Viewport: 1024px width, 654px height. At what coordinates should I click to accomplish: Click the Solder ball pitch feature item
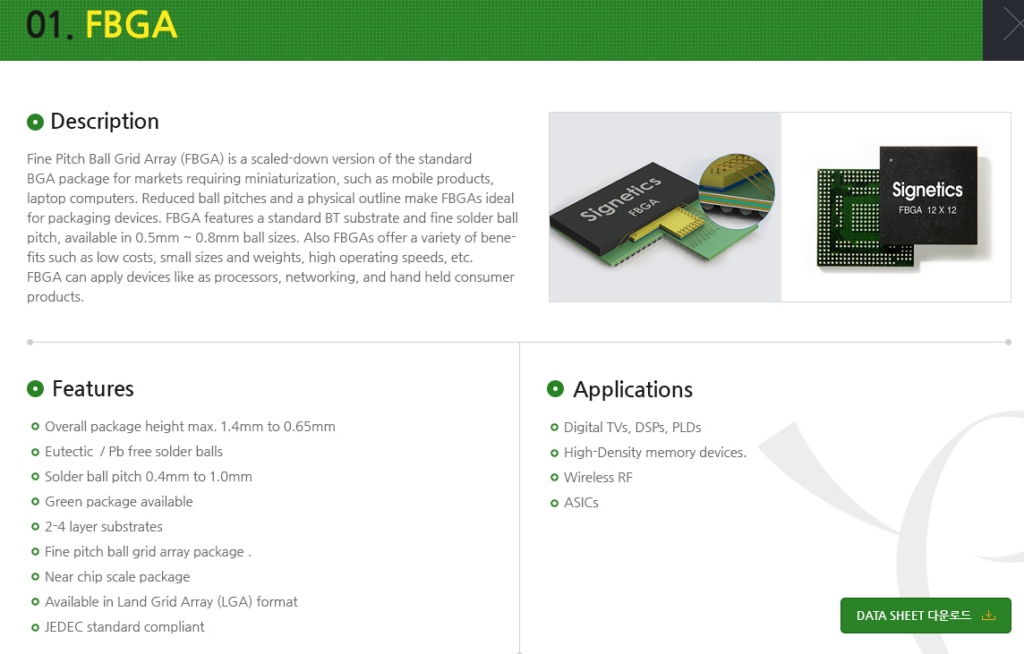click(x=148, y=477)
